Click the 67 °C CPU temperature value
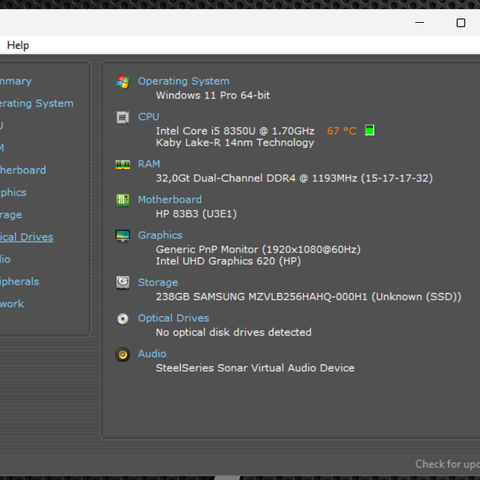The width and height of the screenshot is (480, 480). pos(342,131)
